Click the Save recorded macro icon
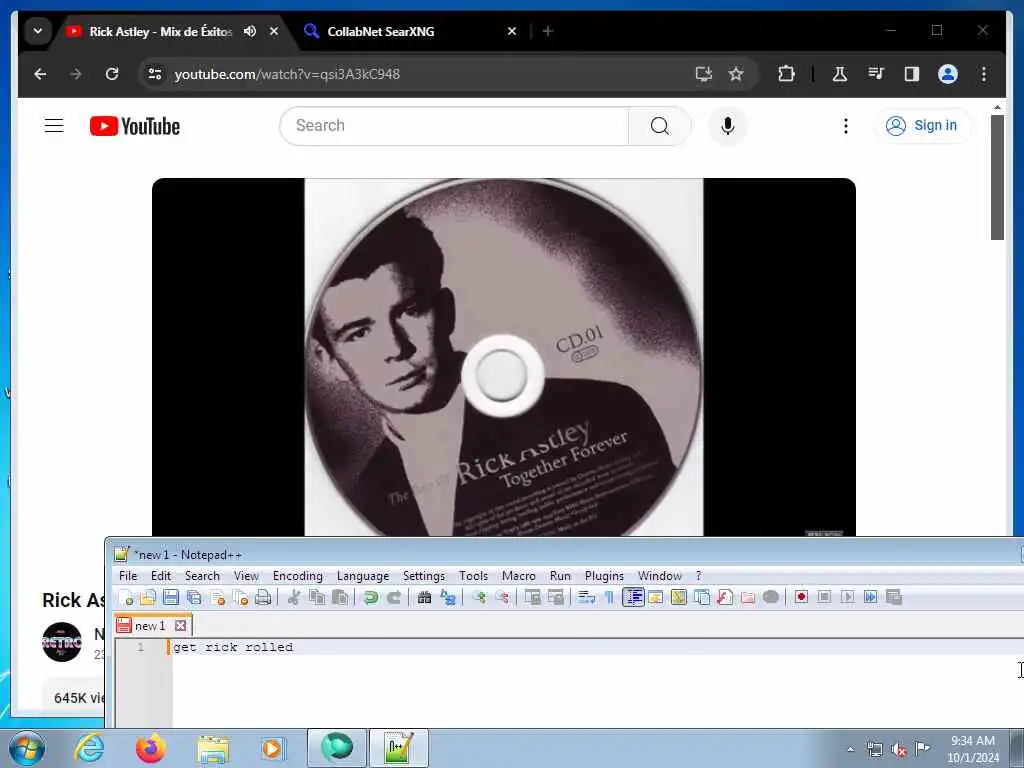Screen dimensions: 1024x768 [893, 597]
